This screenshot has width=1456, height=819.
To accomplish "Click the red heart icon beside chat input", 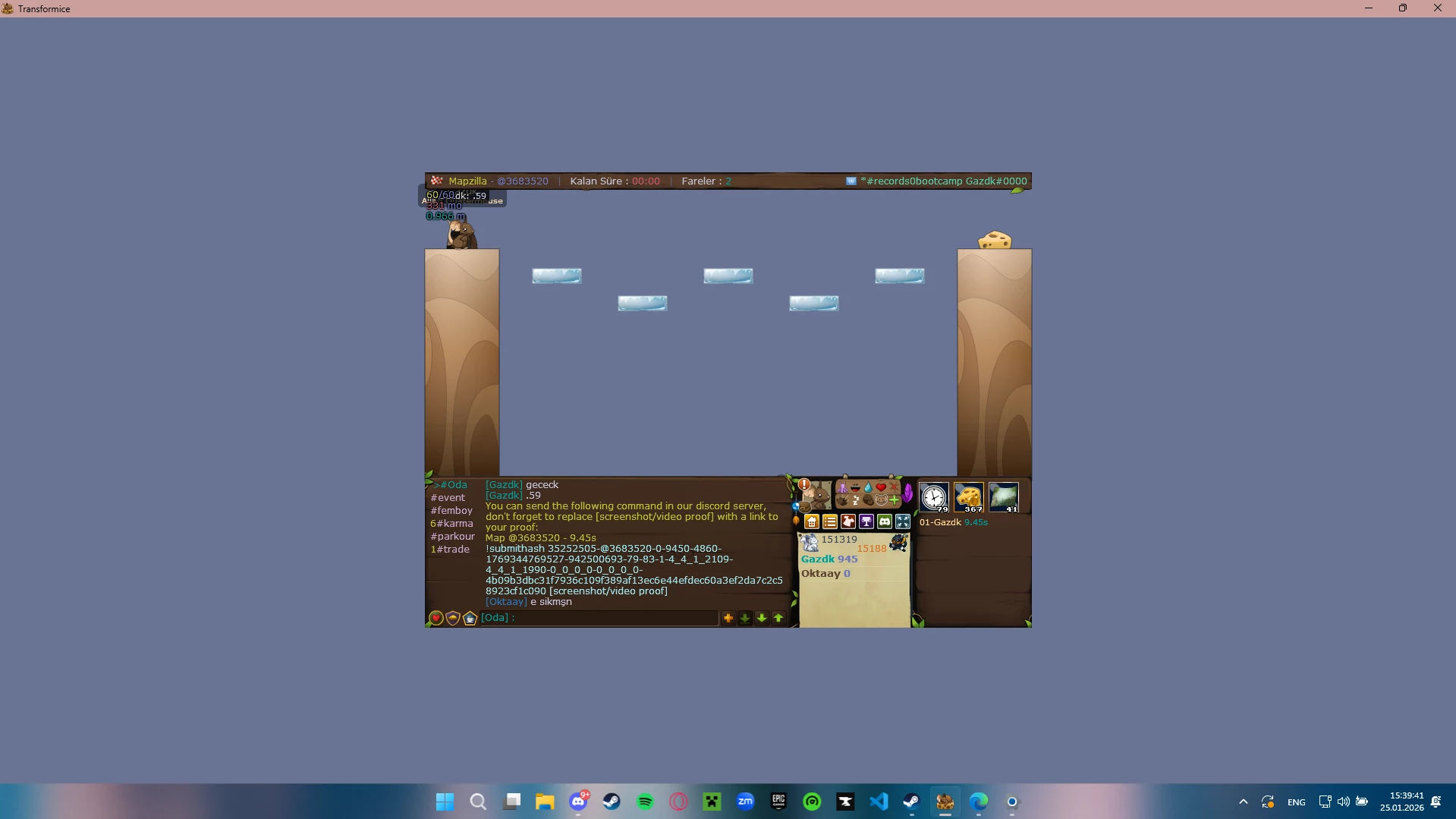I will pos(436,619).
